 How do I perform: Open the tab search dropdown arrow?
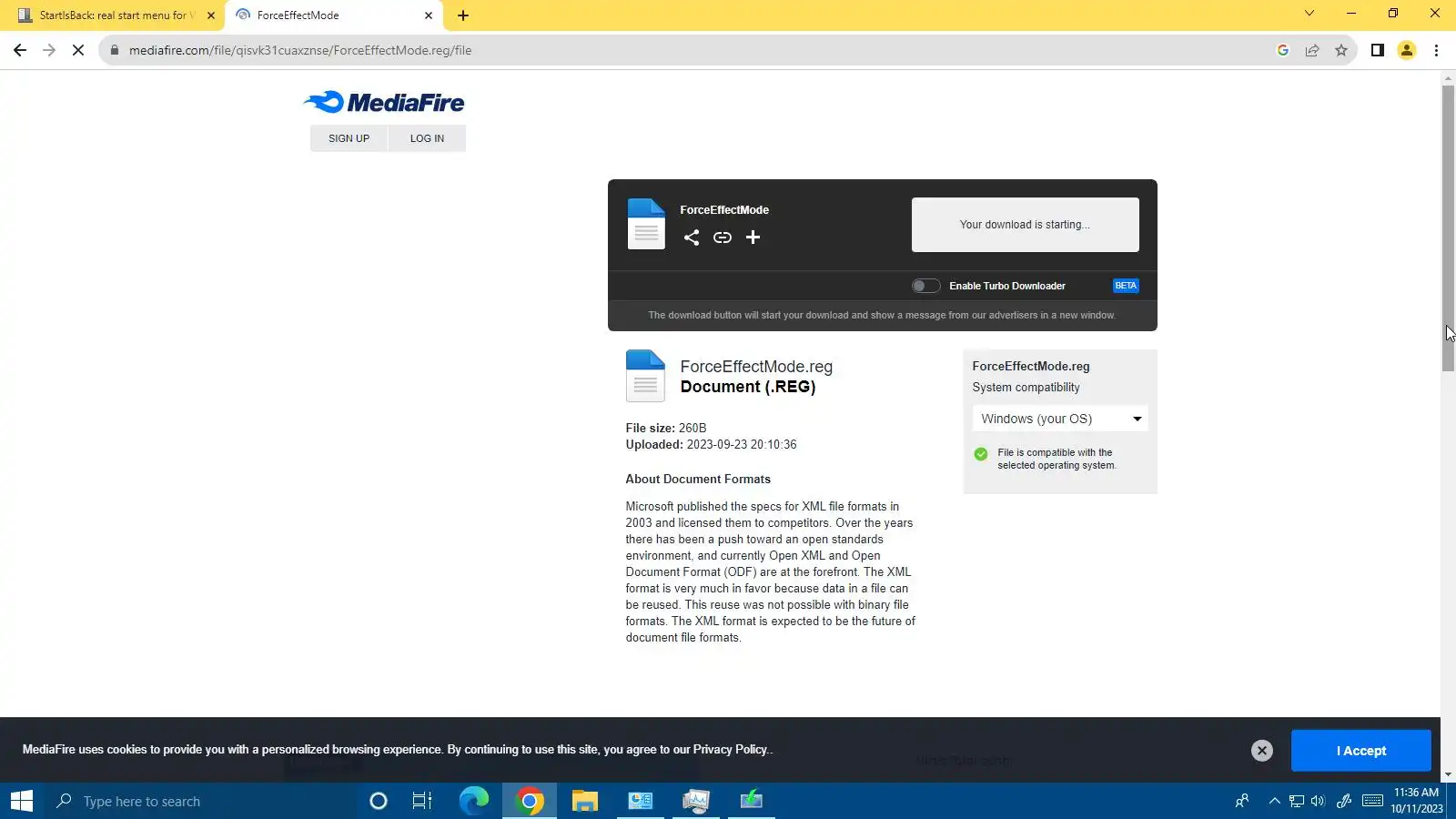(1309, 14)
